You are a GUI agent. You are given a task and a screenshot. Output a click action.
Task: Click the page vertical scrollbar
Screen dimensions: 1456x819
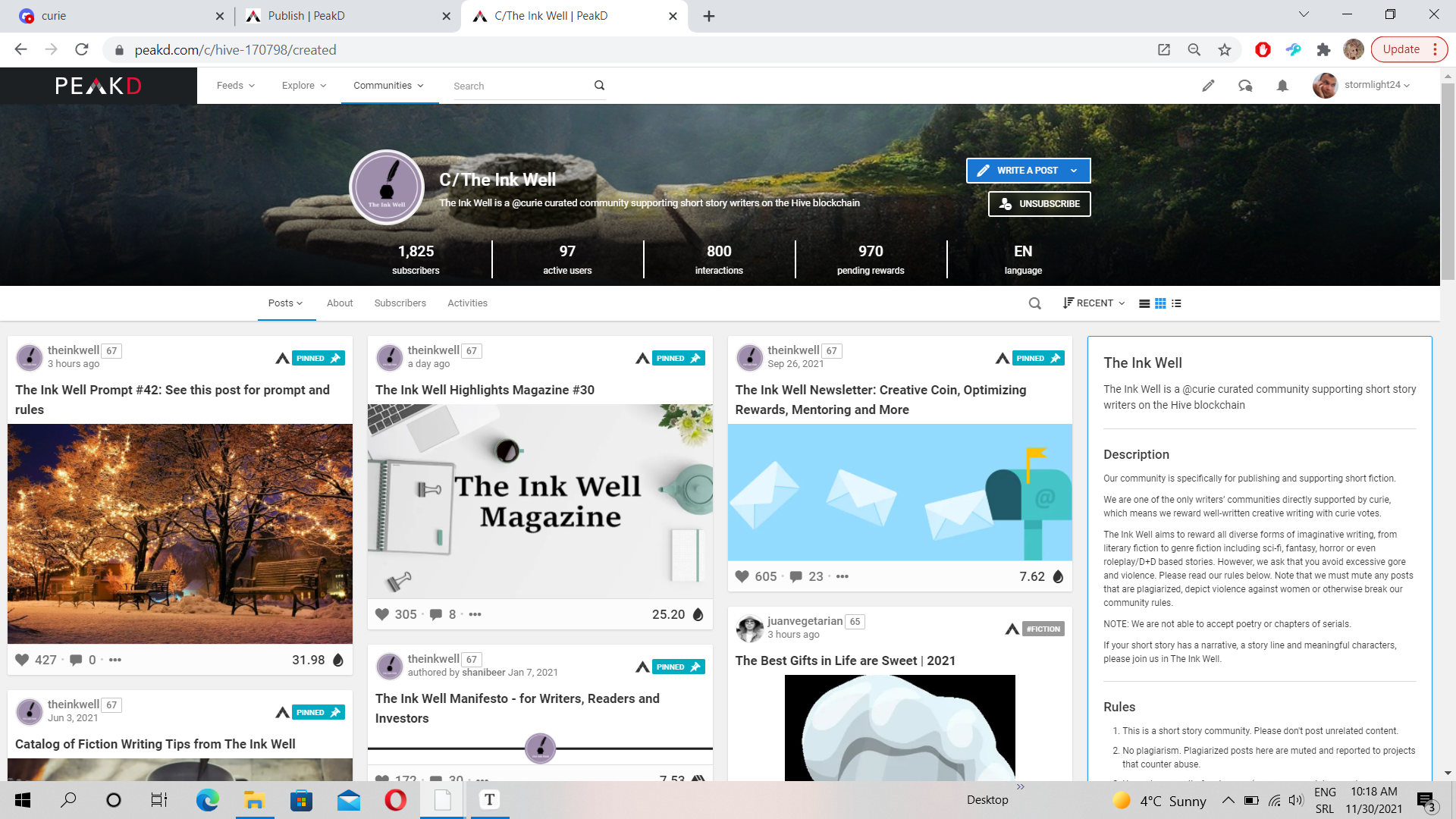tap(1448, 182)
